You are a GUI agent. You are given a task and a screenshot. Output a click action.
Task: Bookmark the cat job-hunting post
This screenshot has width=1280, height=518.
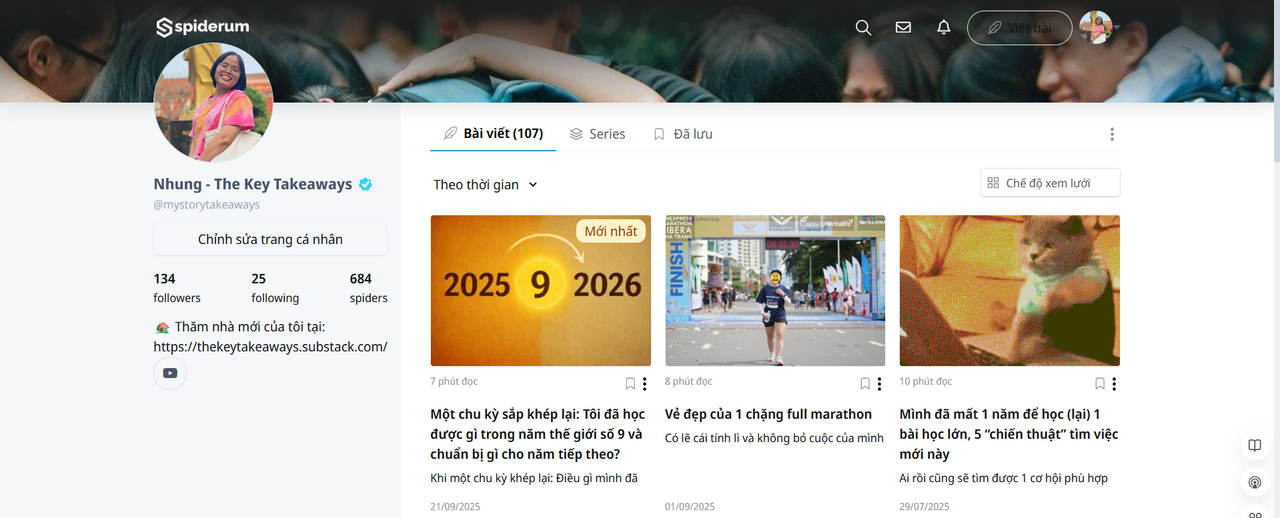click(x=1100, y=384)
